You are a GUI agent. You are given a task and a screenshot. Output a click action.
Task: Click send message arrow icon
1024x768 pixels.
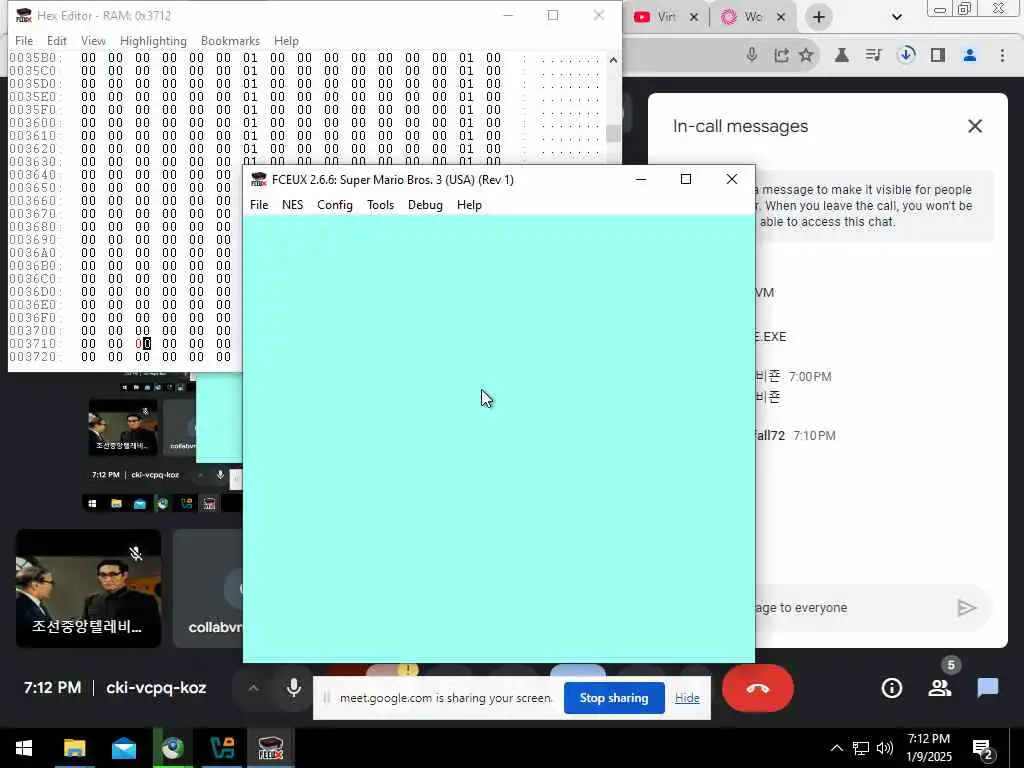(x=967, y=608)
